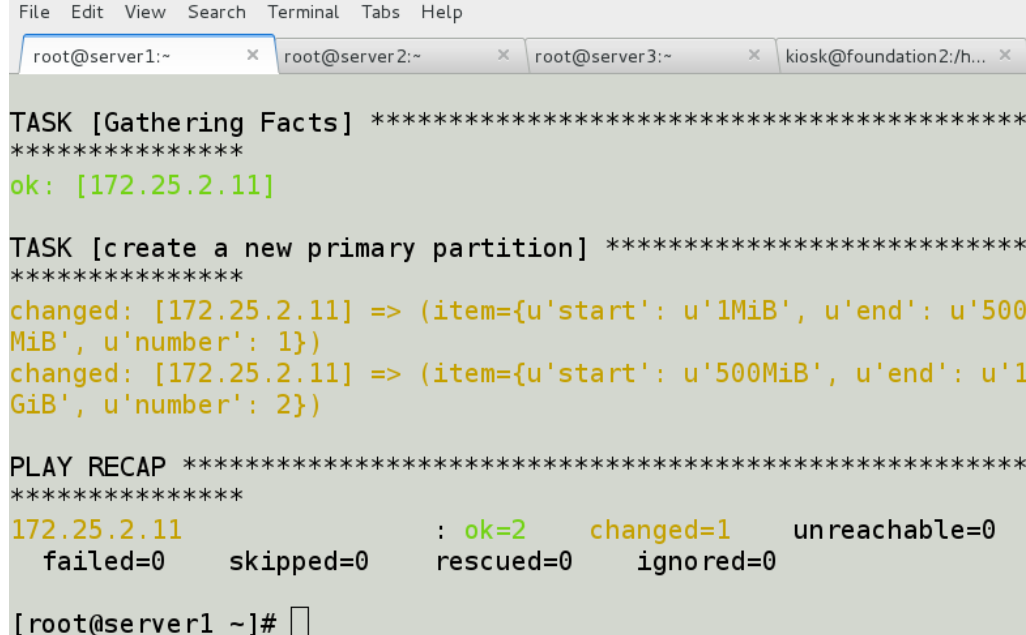Screen dimensions: 1026x635
Task: Open the Search menu
Action: point(217,12)
